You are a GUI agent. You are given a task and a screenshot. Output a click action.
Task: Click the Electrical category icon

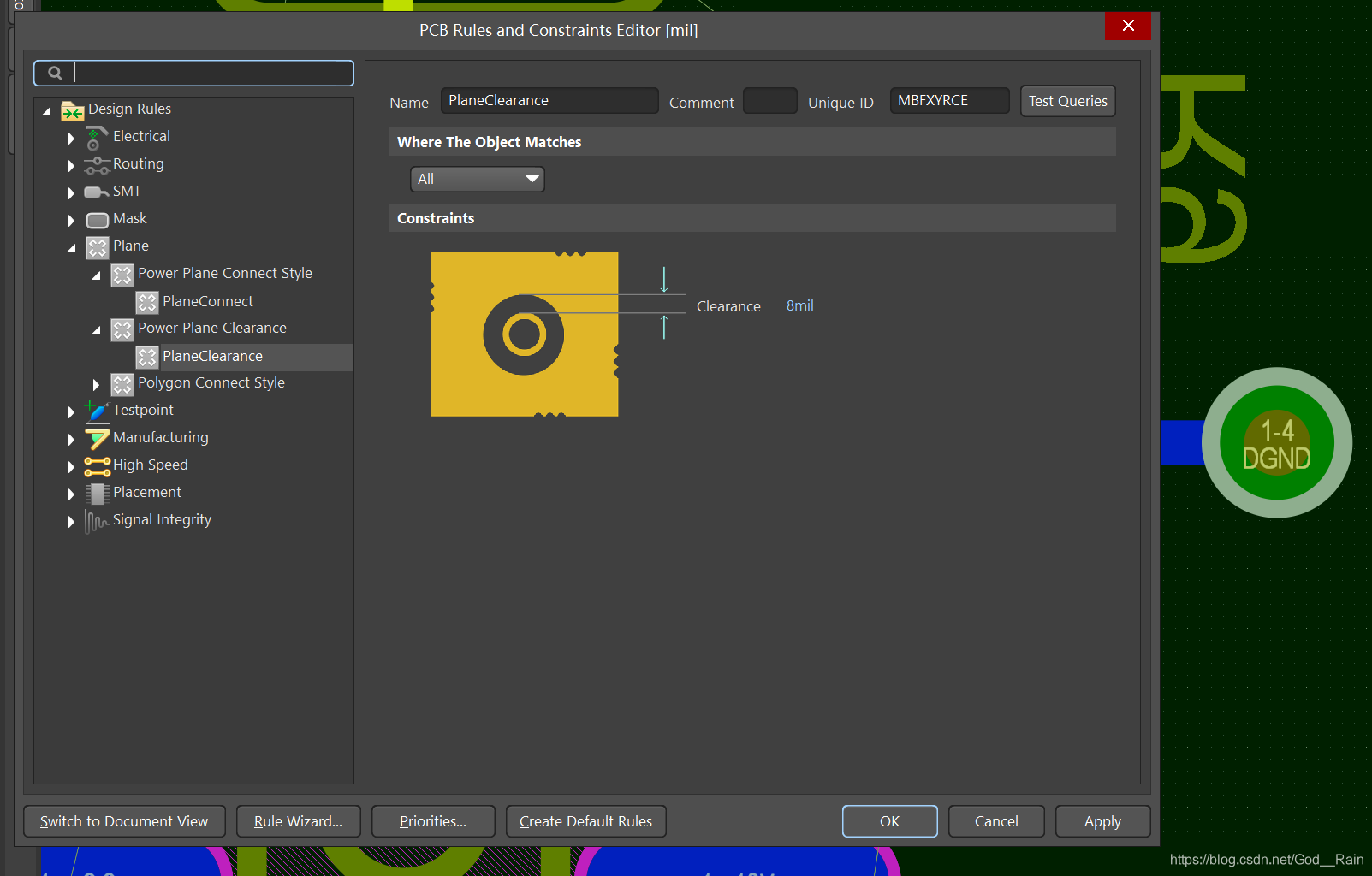tap(97, 138)
